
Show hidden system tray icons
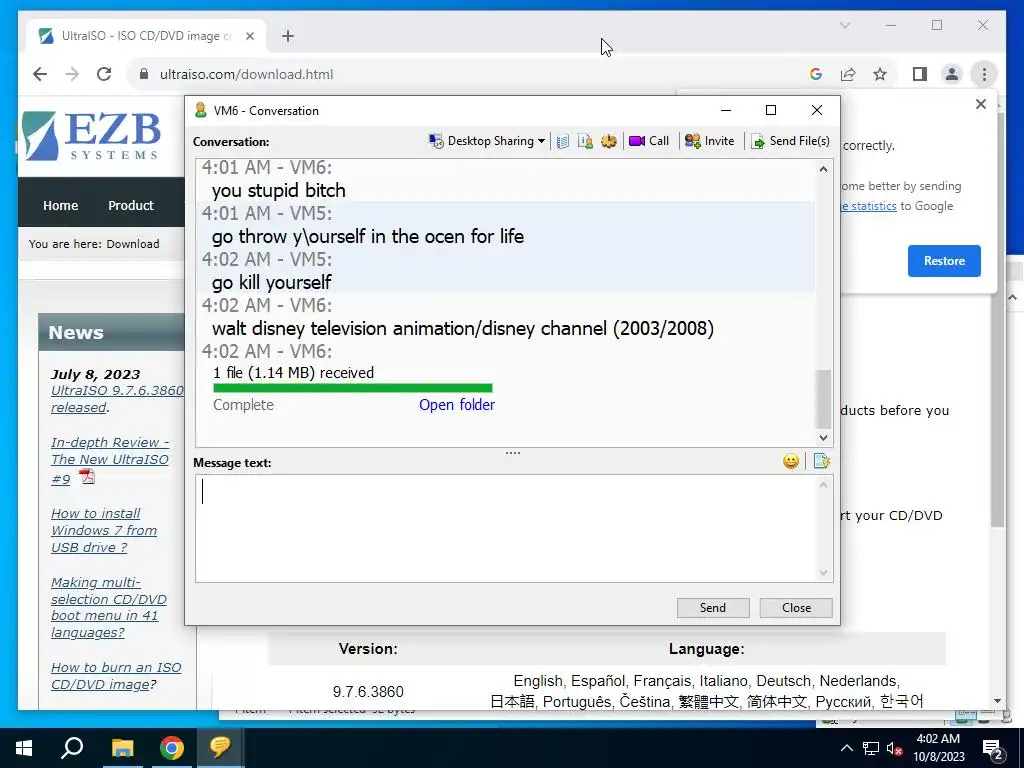point(846,748)
